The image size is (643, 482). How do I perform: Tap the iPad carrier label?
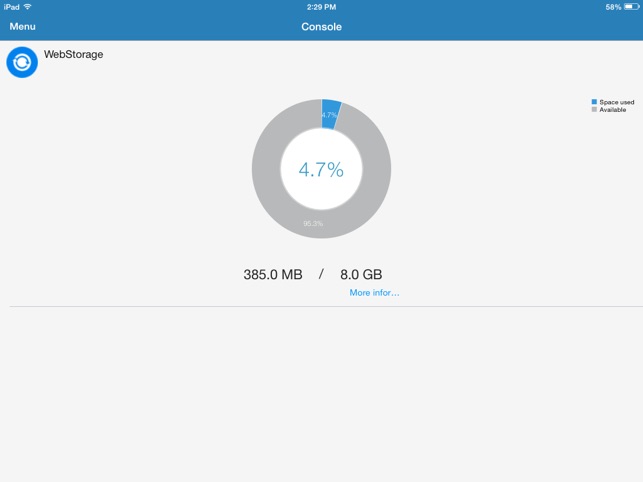click(11, 7)
